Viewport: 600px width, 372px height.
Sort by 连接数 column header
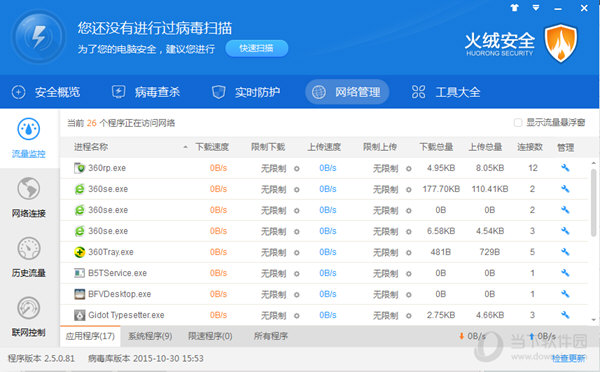click(x=530, y=147)
